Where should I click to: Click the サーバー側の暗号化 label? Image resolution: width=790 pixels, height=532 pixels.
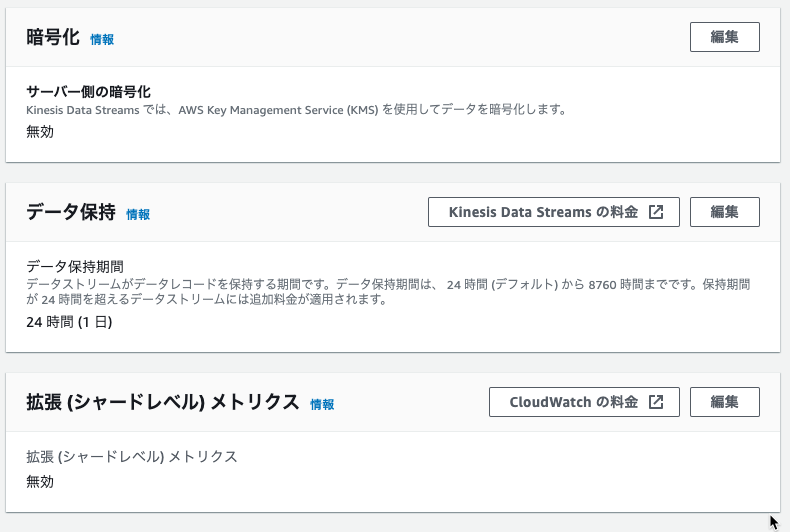click(88, 92)
